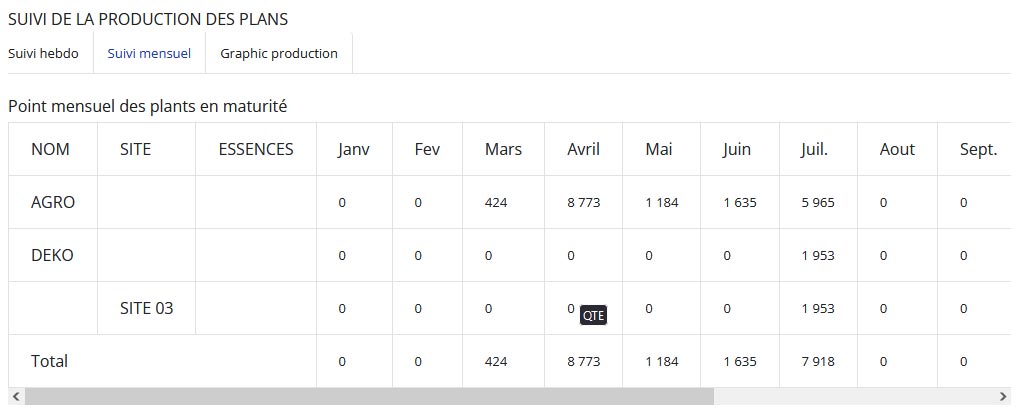The width and height of the screenshot is (1026, 419).
Task: Click the Total July value 7 918
Action: 818,361
